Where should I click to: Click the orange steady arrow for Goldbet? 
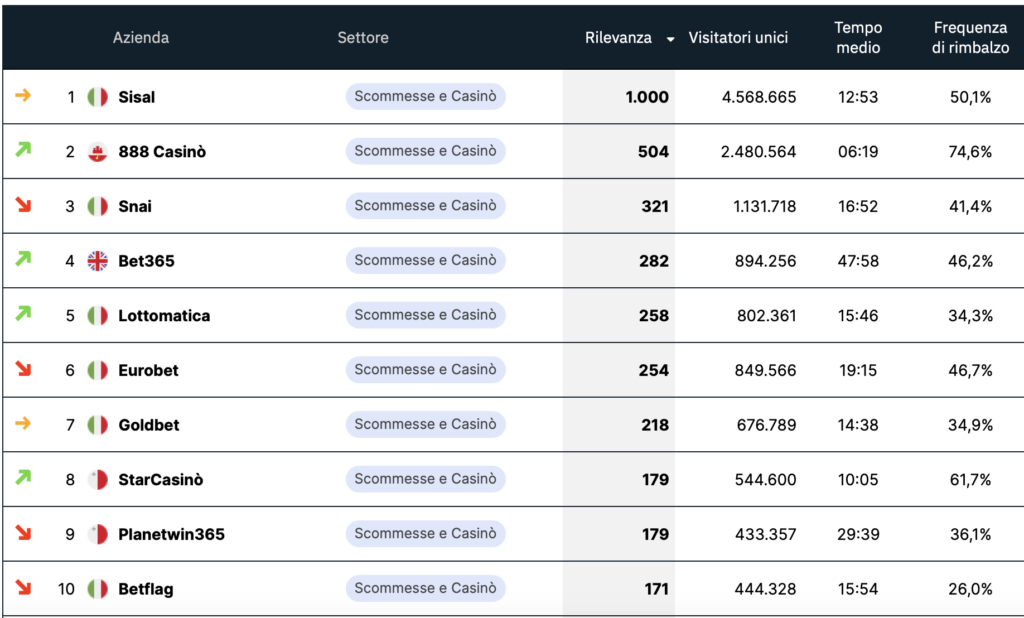coord(23,423)
